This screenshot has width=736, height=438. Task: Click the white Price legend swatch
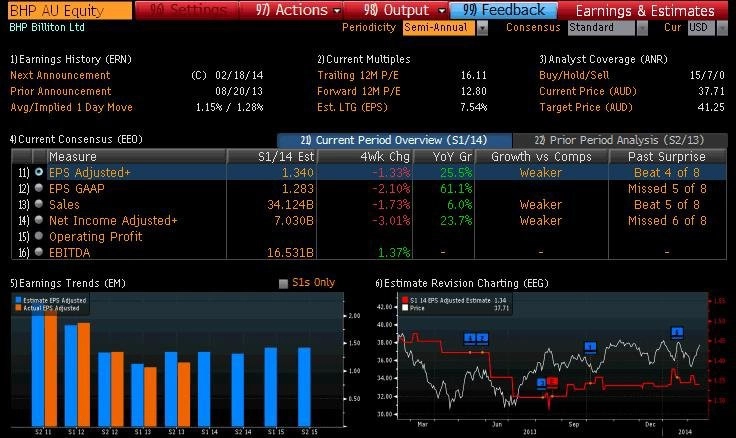click(x=405, y=308)
